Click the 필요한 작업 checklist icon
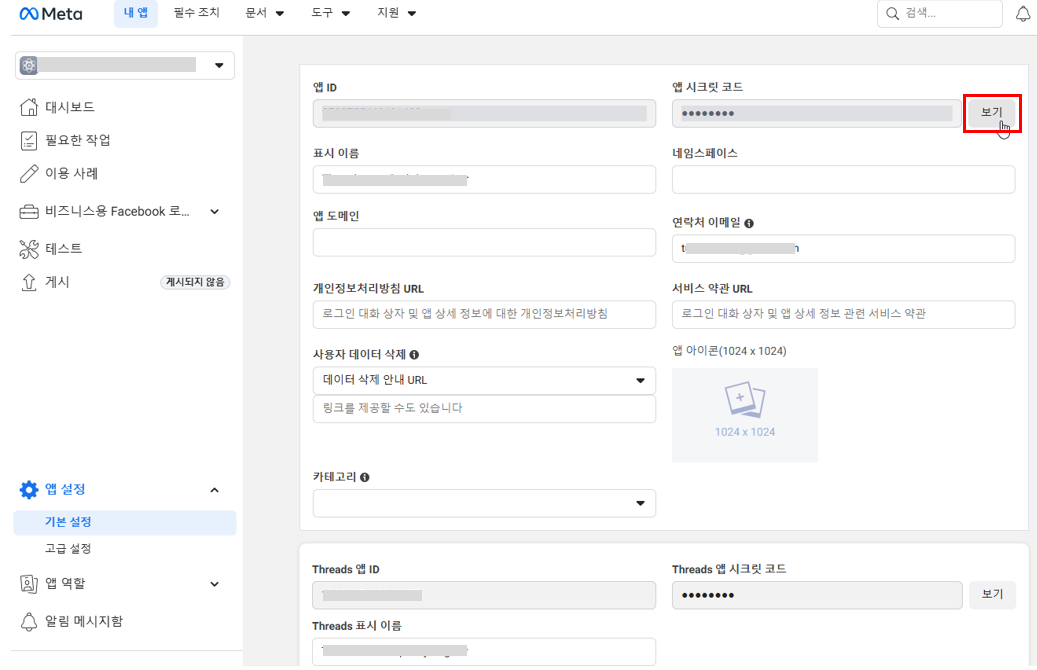 tap(28, 140)
